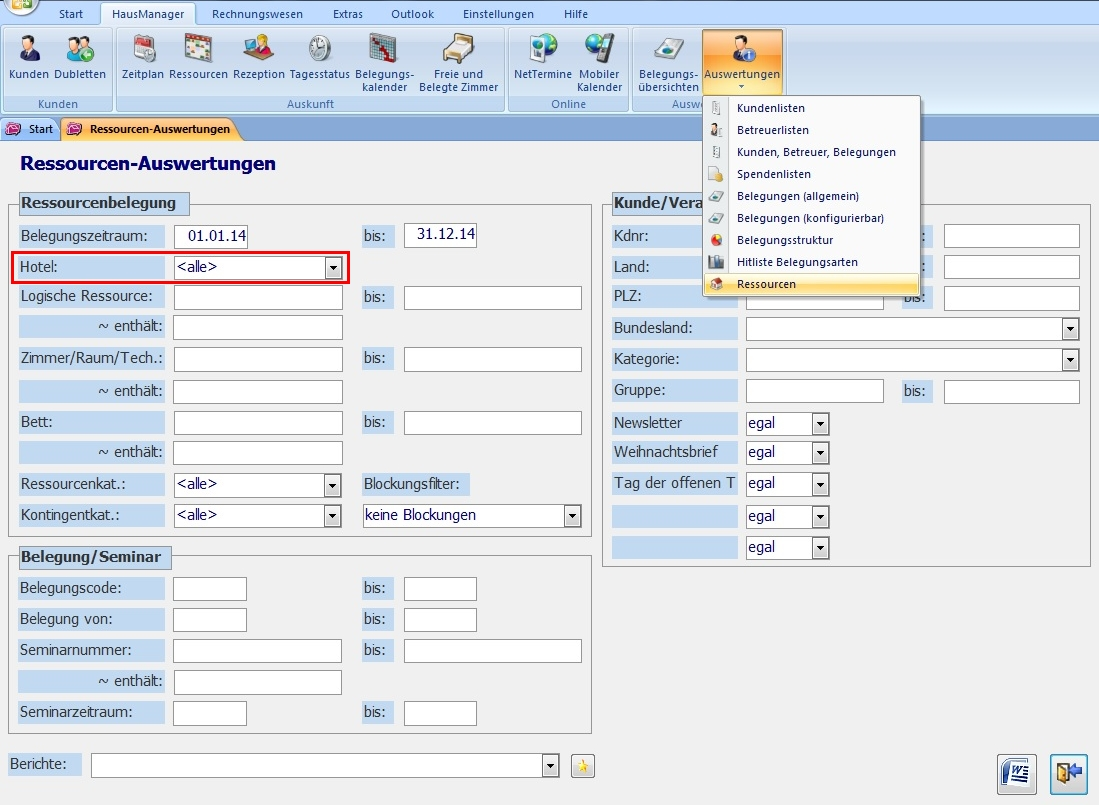Click the Seminarnummer input field
The width and height of the screenshot is (1099, 805).
point(257,651)
